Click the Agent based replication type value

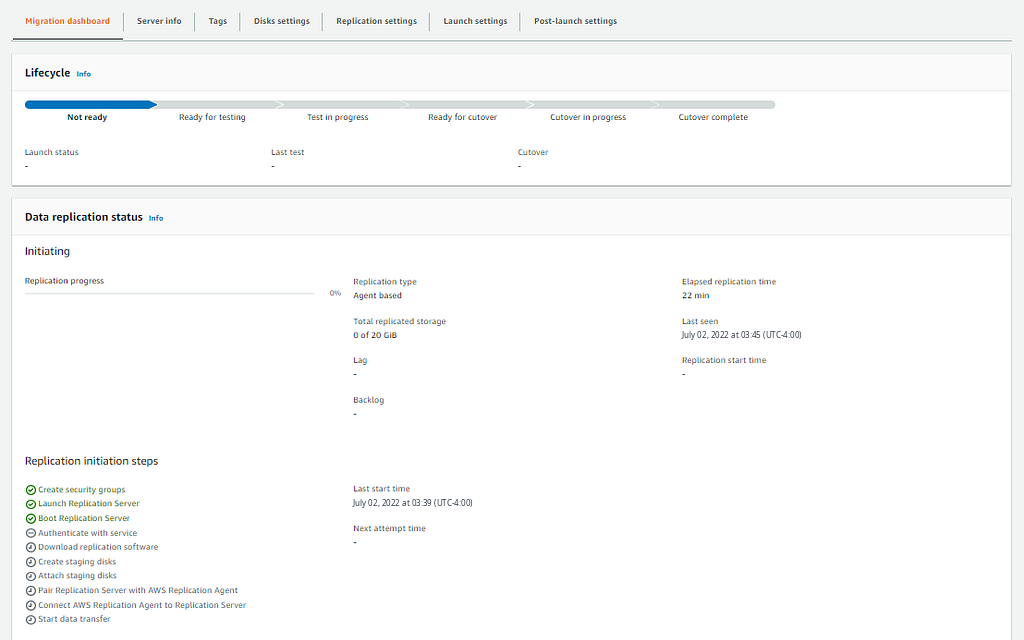click(x=377, y=295)
